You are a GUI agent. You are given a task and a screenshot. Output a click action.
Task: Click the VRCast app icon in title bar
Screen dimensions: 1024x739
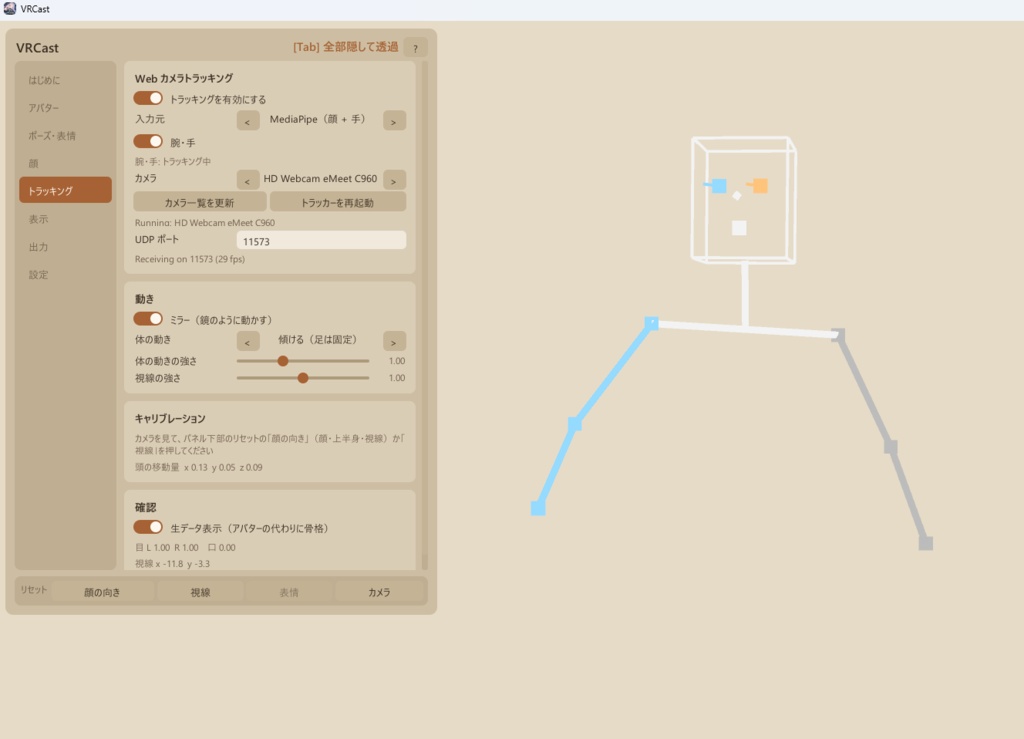coord(10,8)
